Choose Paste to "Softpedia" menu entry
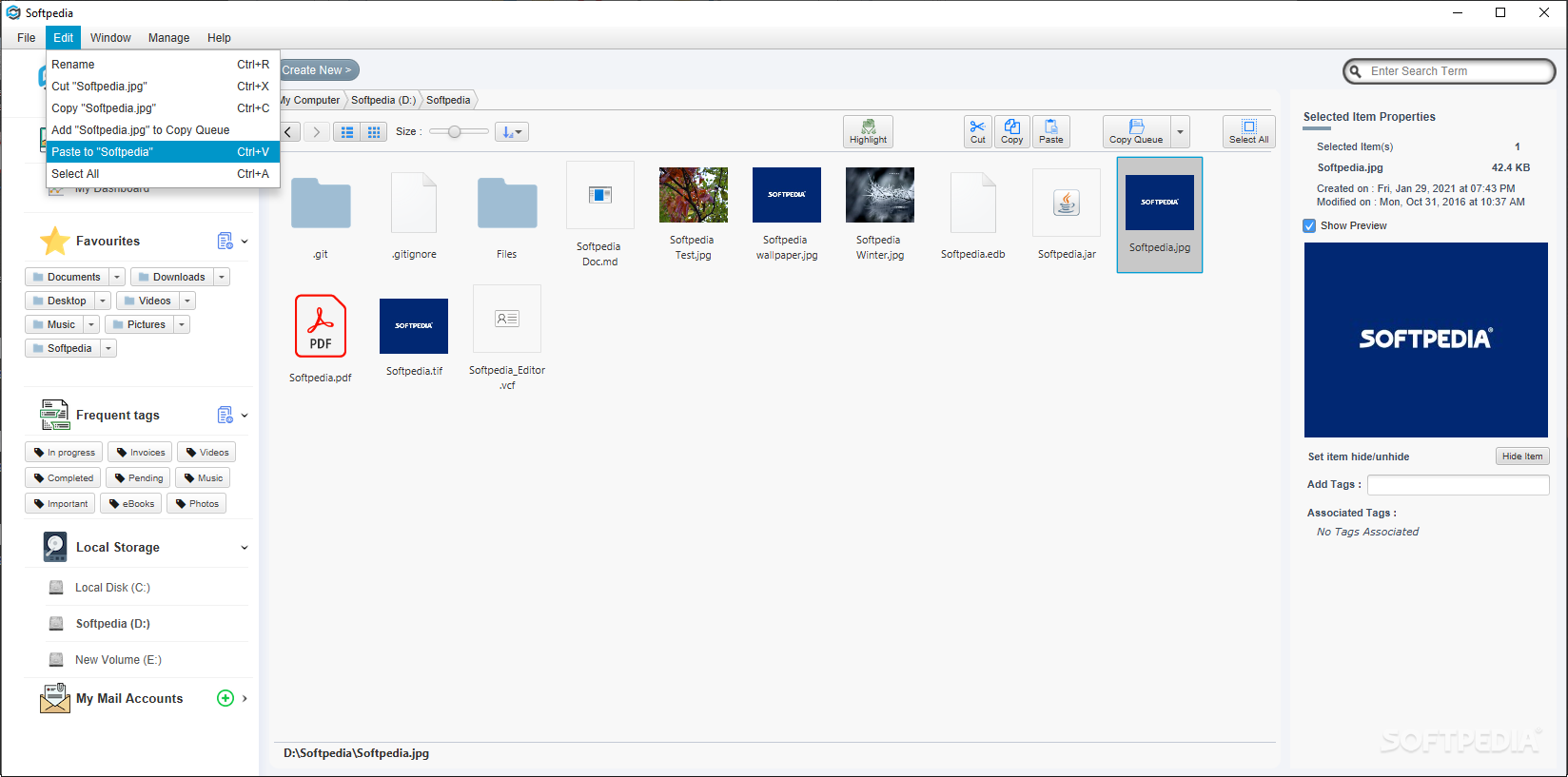This screenshot has height=777, width=1568. pyautogui.click(x=163, y=152)
